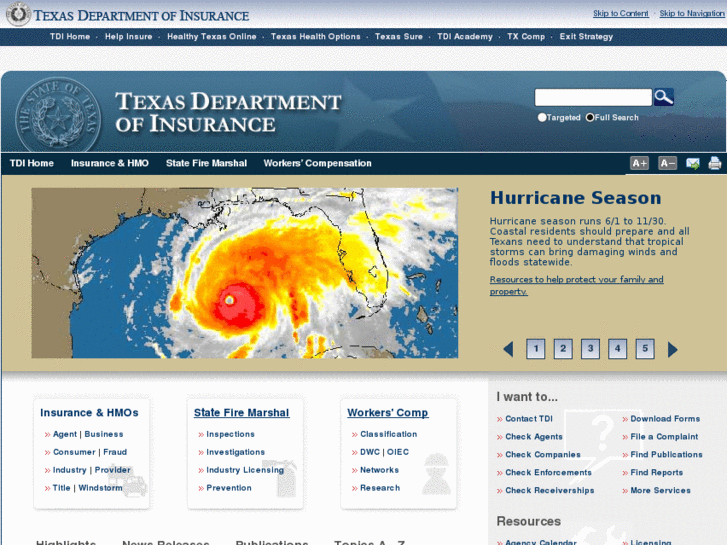
Task: Click Check Agents
Action: pyautogui.click(x=534, y=436)
